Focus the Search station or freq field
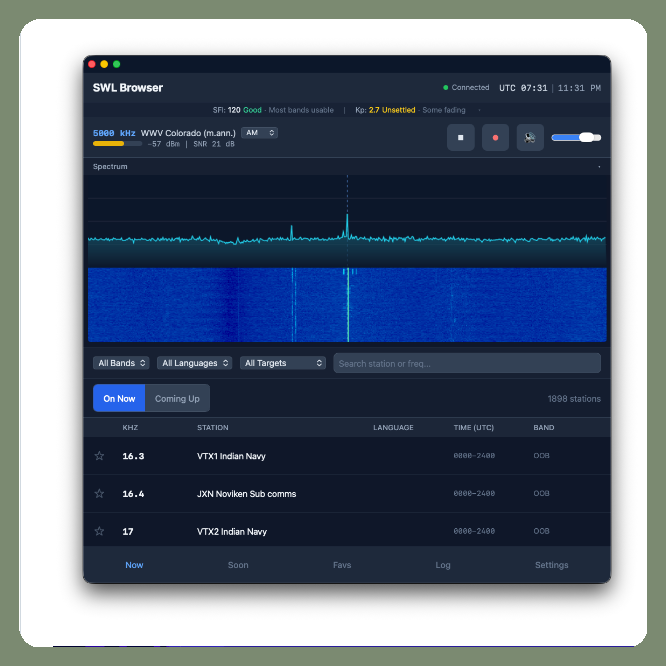Image resolution: width=666 pixels, height=666 pixels. coord(467,363)
